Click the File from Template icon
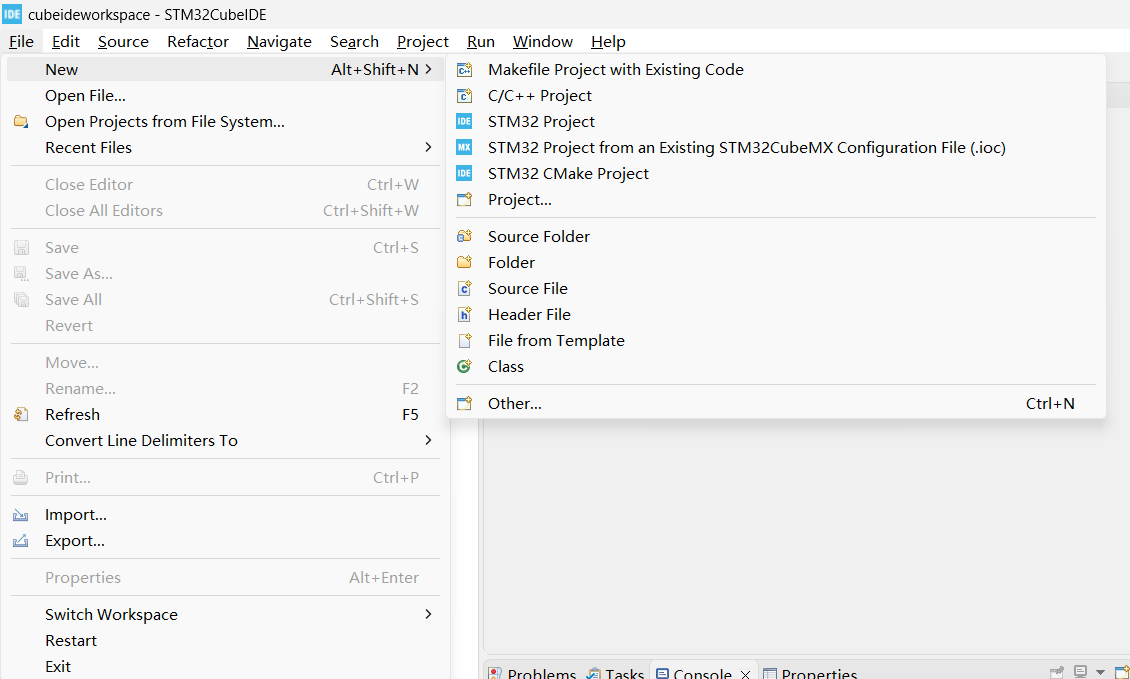 click(x=464, y=340)
